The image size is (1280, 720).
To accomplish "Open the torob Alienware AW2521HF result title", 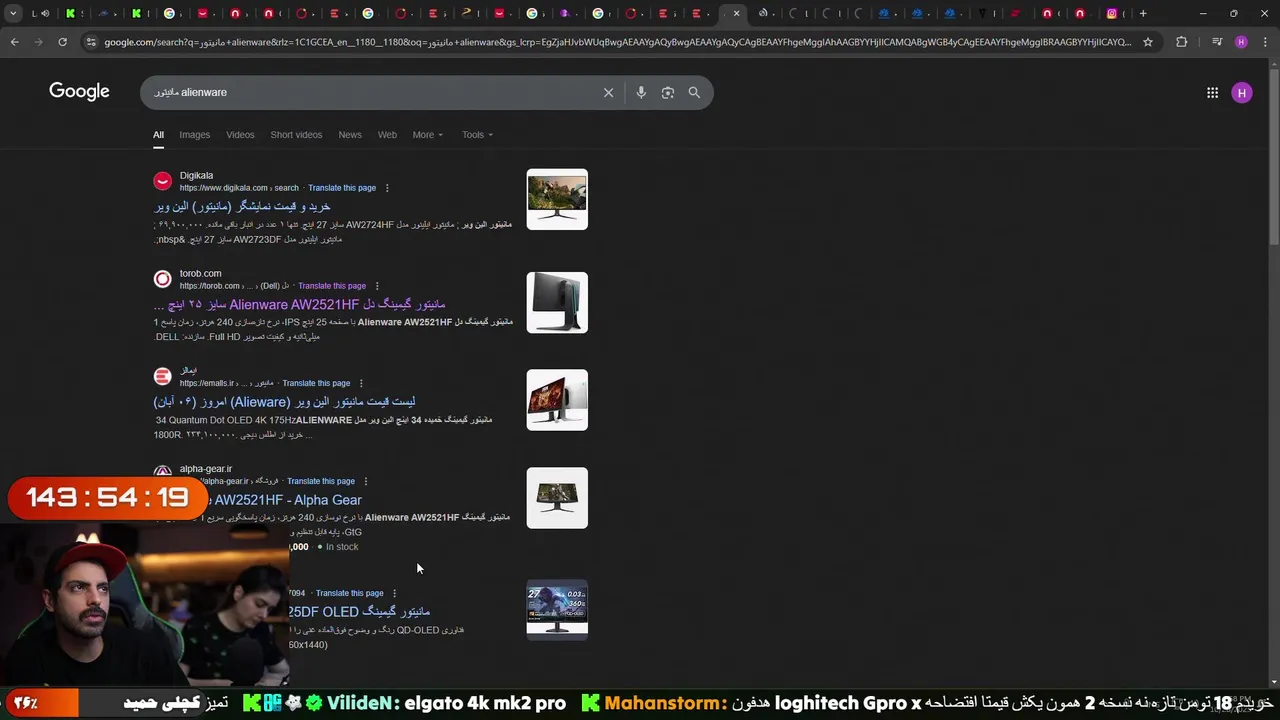I will [x=300, y=304].
